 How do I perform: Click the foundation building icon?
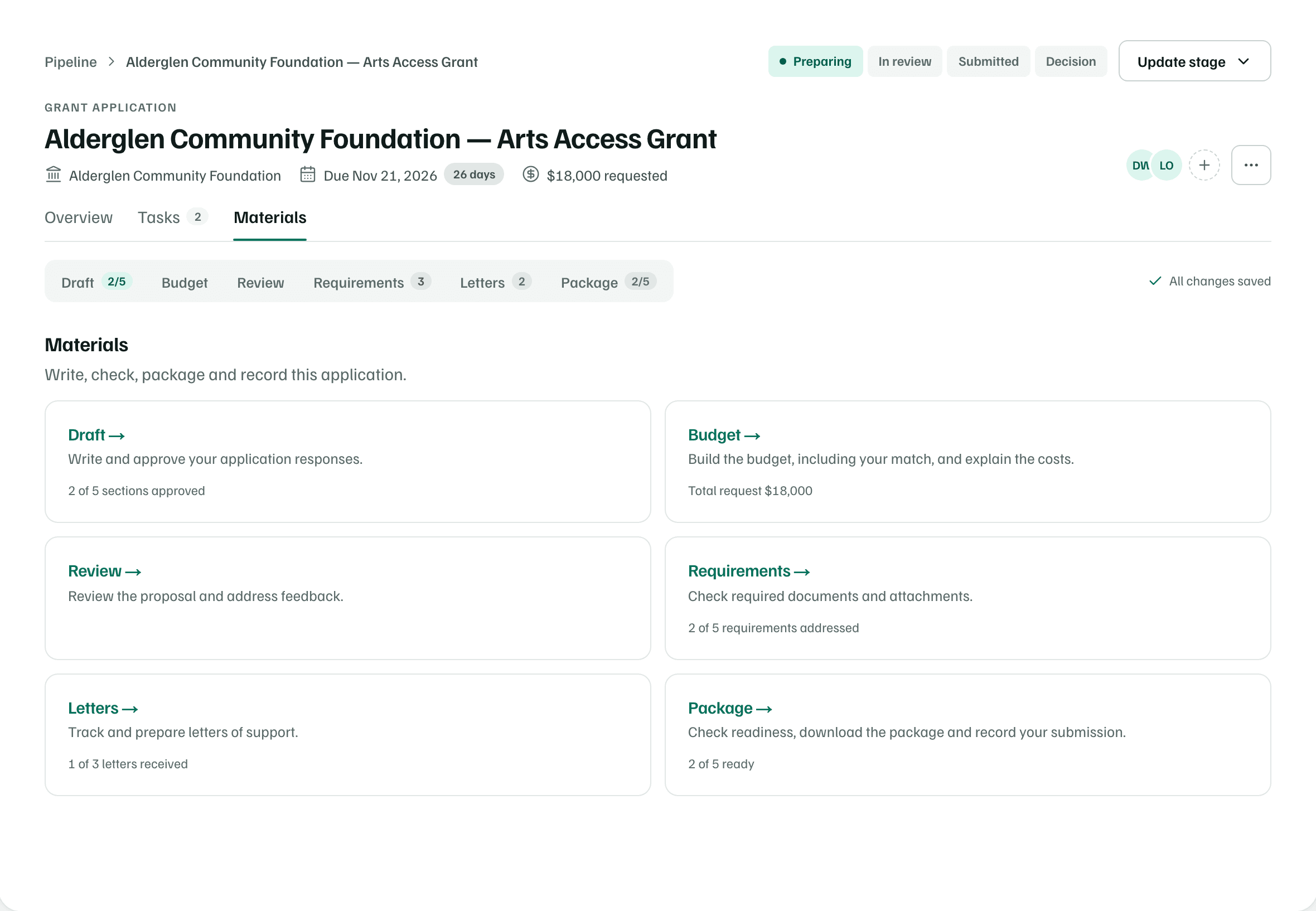click(x=54, y=174)
